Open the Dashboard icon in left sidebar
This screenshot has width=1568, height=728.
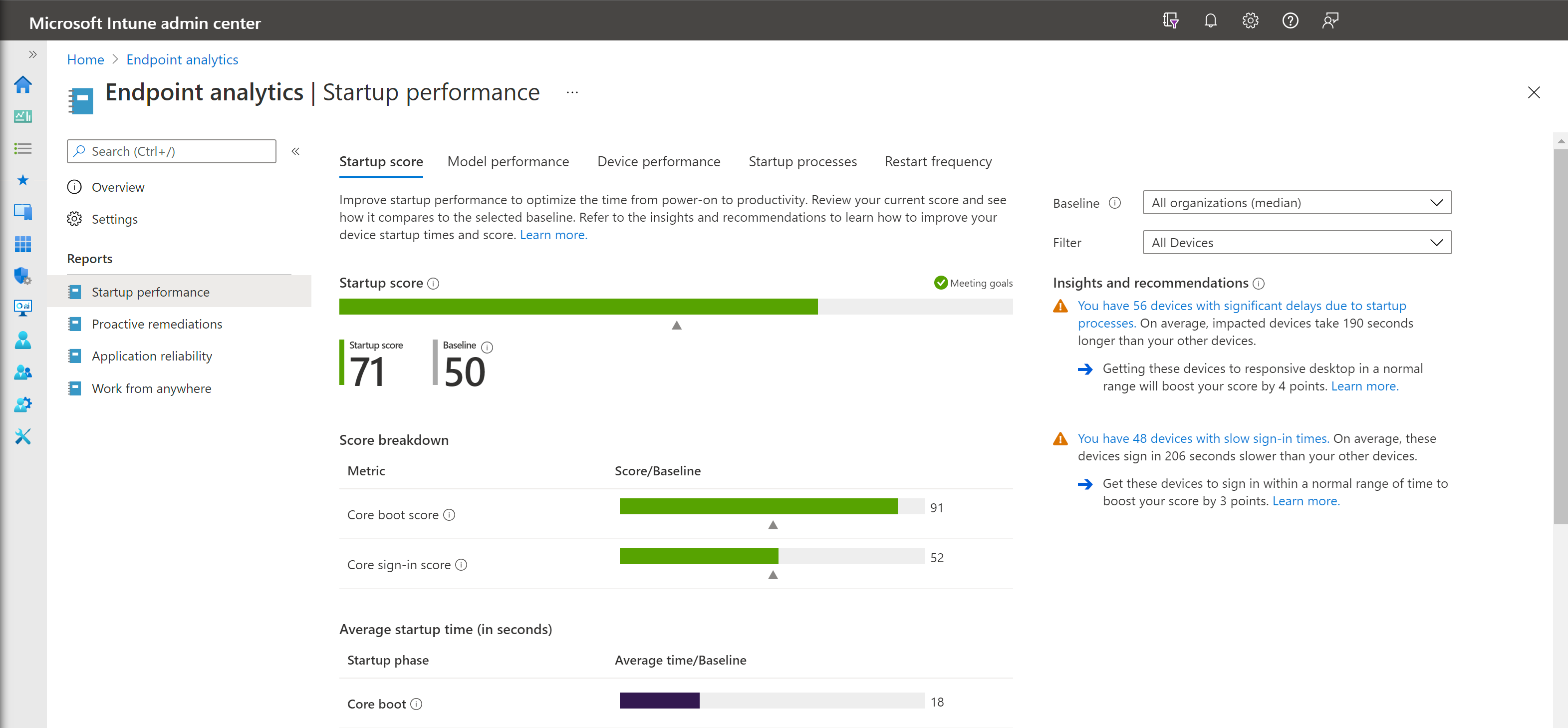[22, 116]
